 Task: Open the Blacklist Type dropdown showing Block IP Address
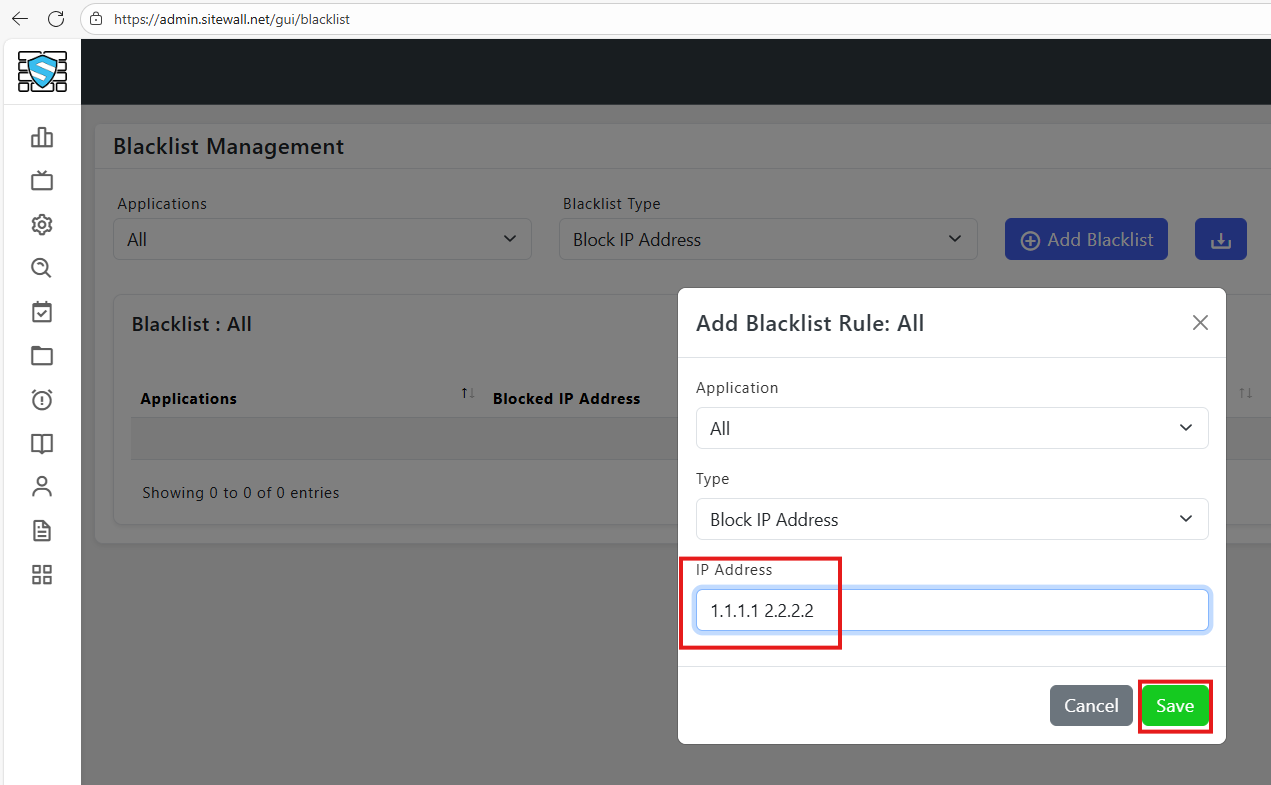[x=767, y=239]
